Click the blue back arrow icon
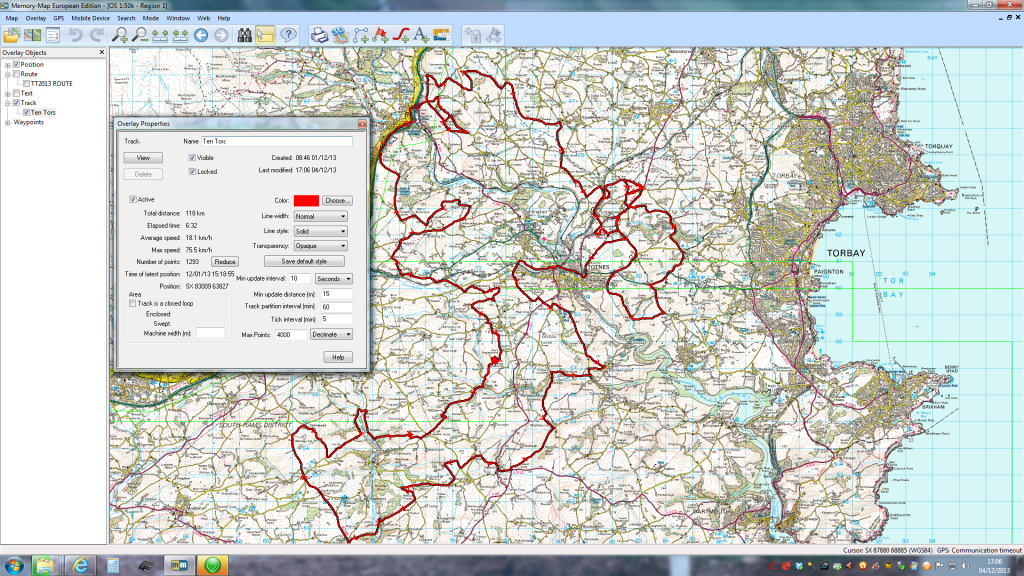 [x=201, y=36]
